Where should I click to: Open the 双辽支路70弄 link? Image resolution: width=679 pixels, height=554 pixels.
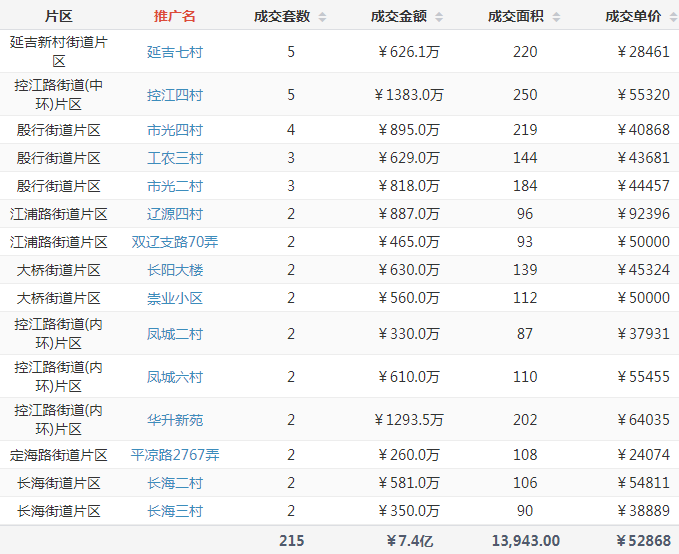(x=175, y=242)
